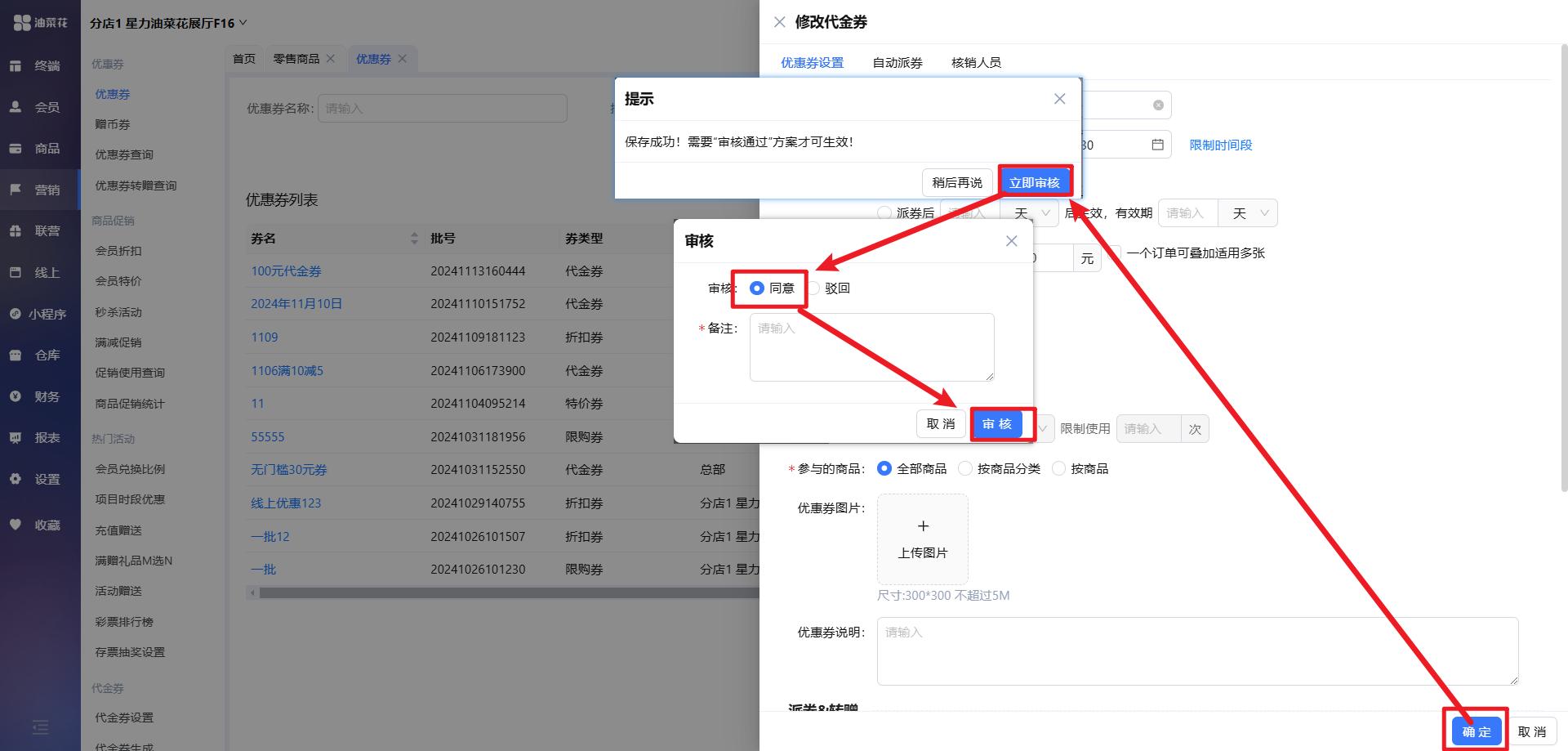Click plus icon to upload coupon image
This screenshot has height=751, width=1568.
coord(923,525)
